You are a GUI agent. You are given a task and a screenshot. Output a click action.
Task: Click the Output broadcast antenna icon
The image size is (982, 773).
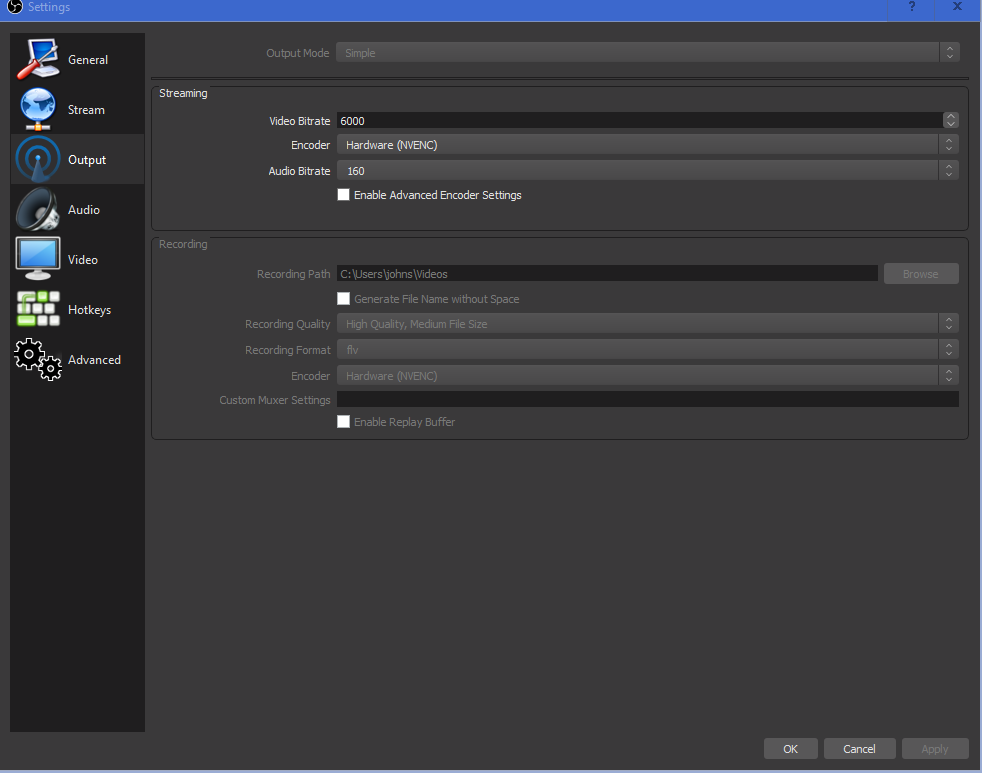point(38,159)
